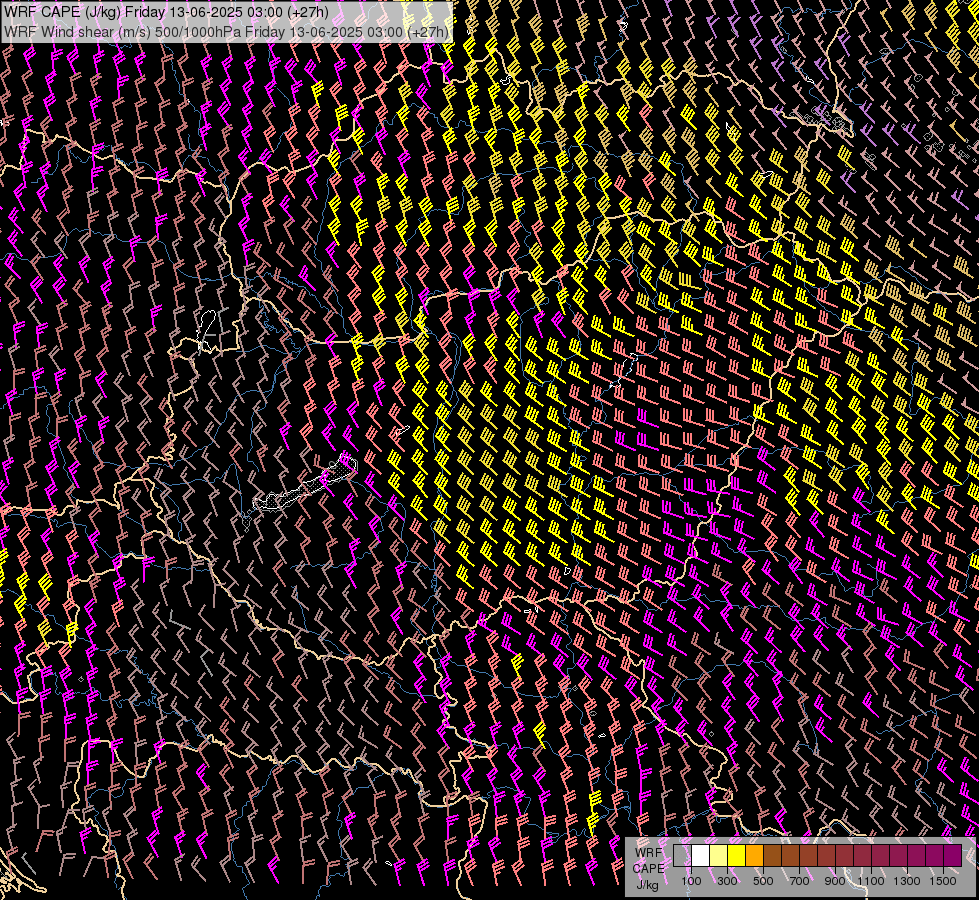Select the gray CAPE legend swatch
The height and width of the screenshot is (900, 979).
point(682,856)
